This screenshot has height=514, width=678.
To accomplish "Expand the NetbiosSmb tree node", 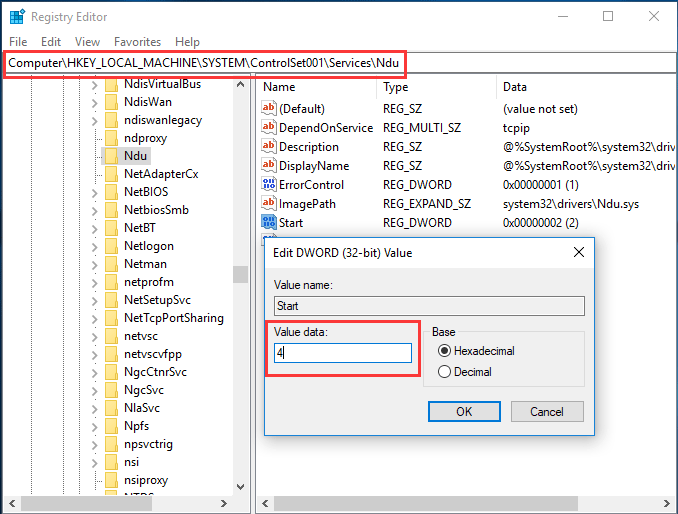I will (95, 211).
